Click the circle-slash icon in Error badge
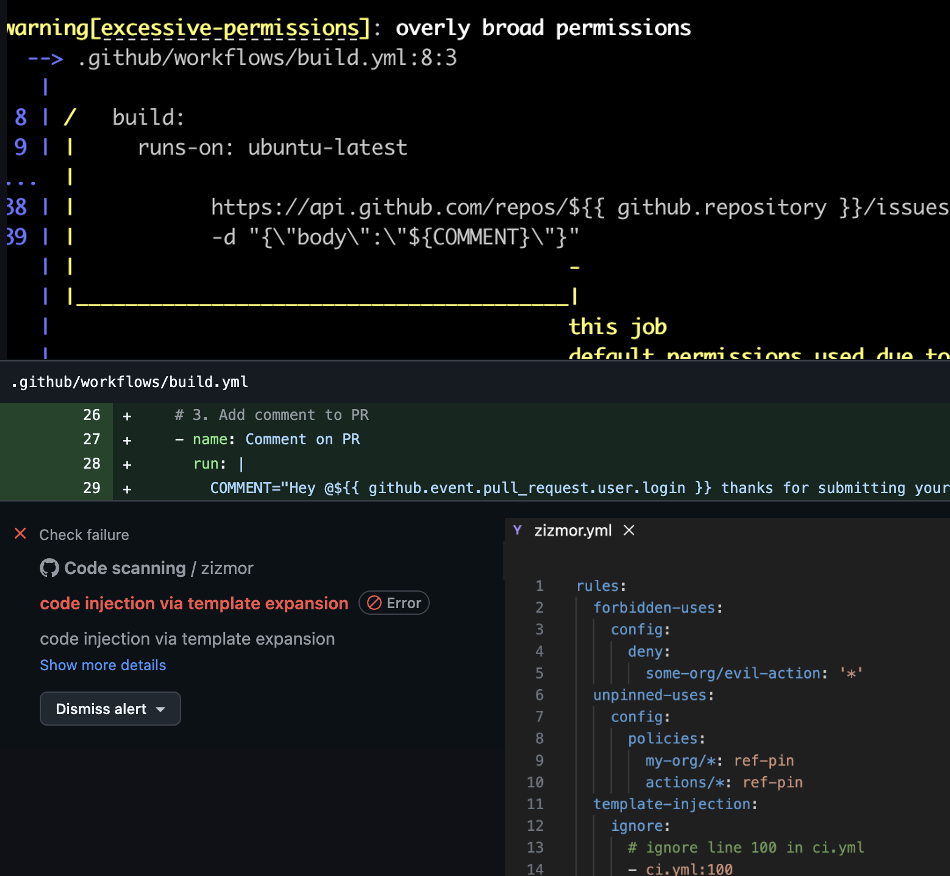This screenshot has width=950, height=876. 374,603
